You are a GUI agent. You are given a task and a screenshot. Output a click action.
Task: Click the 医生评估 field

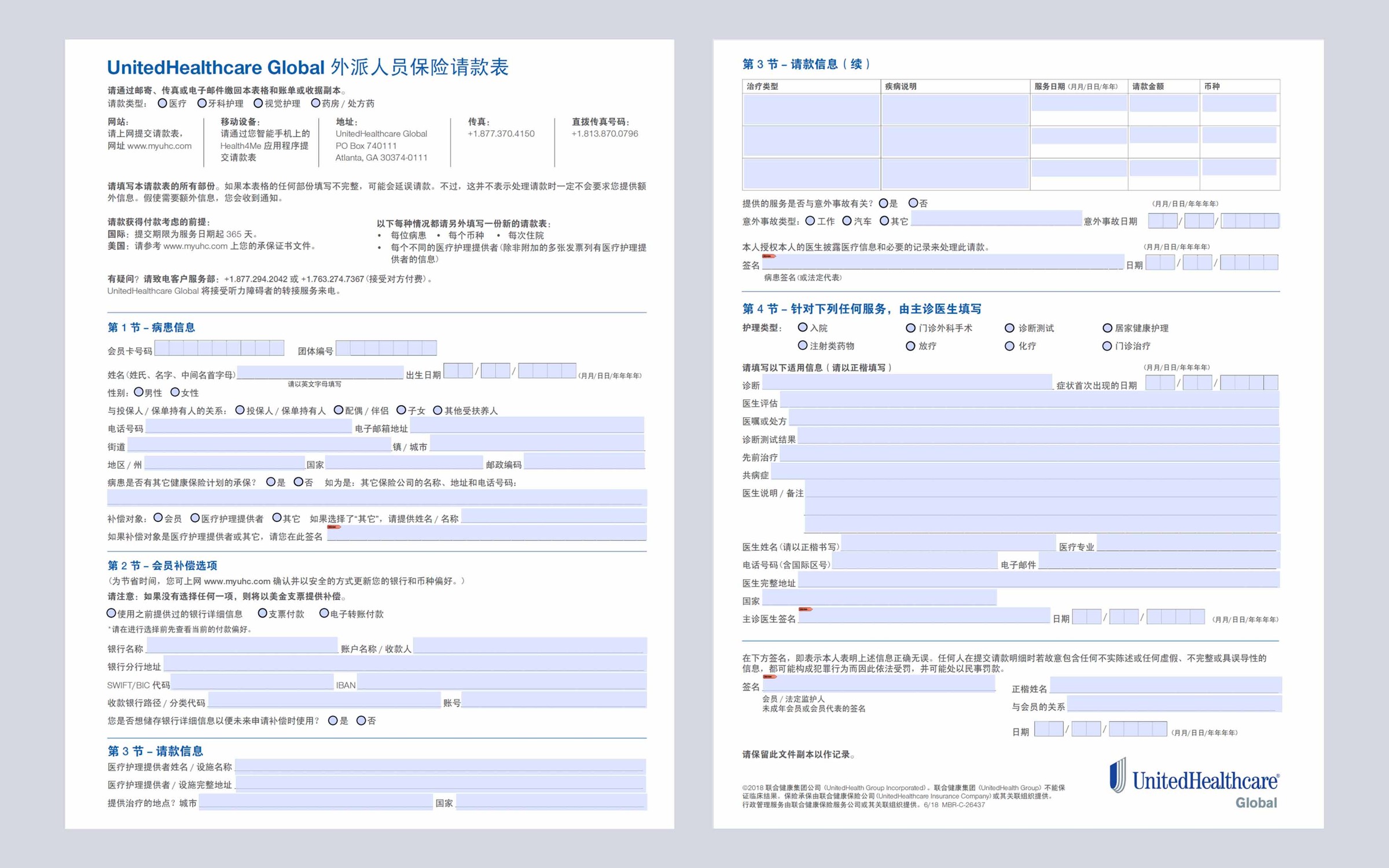pyautogui.click(x=1029, y=400)
